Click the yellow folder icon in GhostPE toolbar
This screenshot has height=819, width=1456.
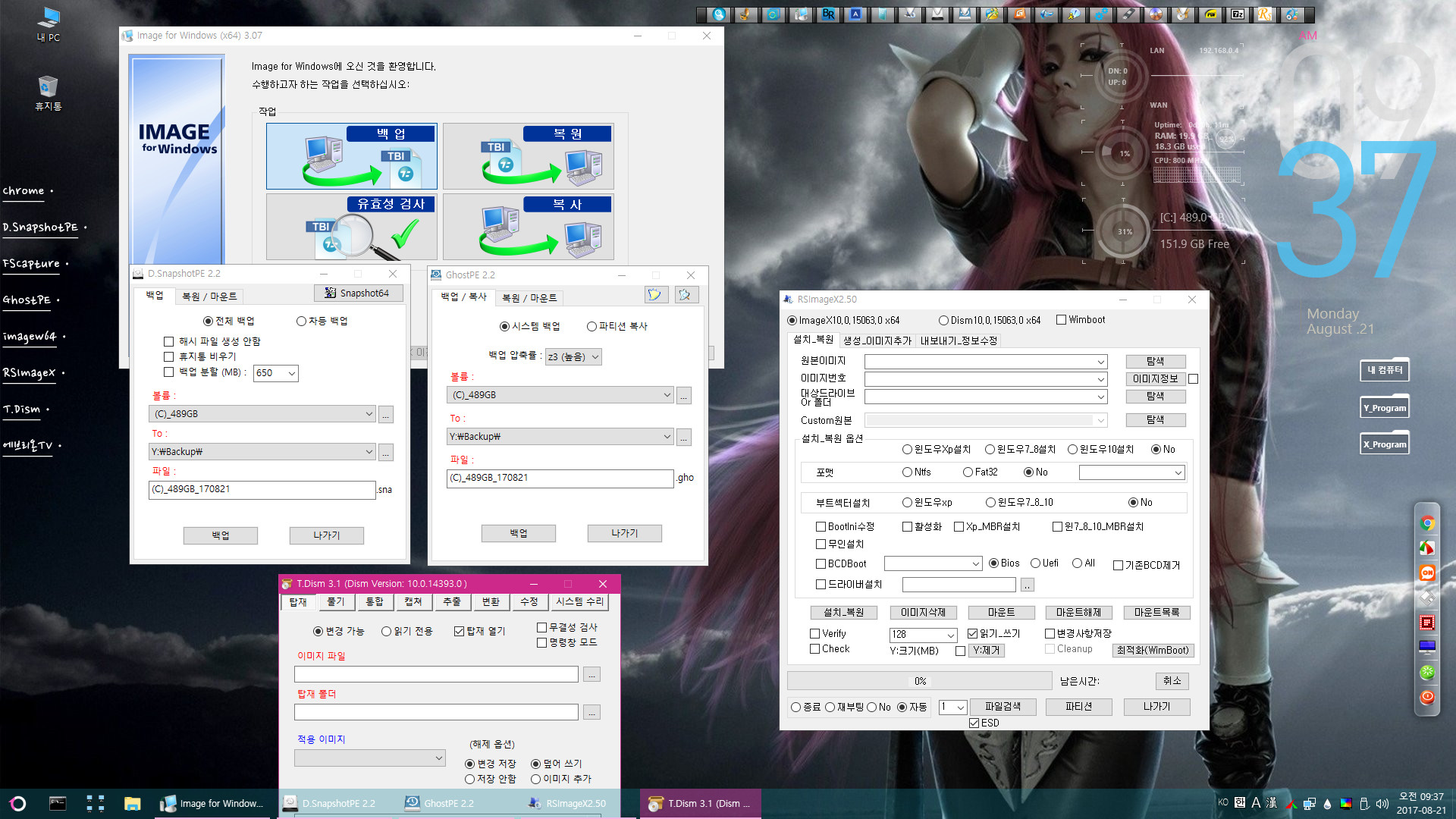point(654,294)
